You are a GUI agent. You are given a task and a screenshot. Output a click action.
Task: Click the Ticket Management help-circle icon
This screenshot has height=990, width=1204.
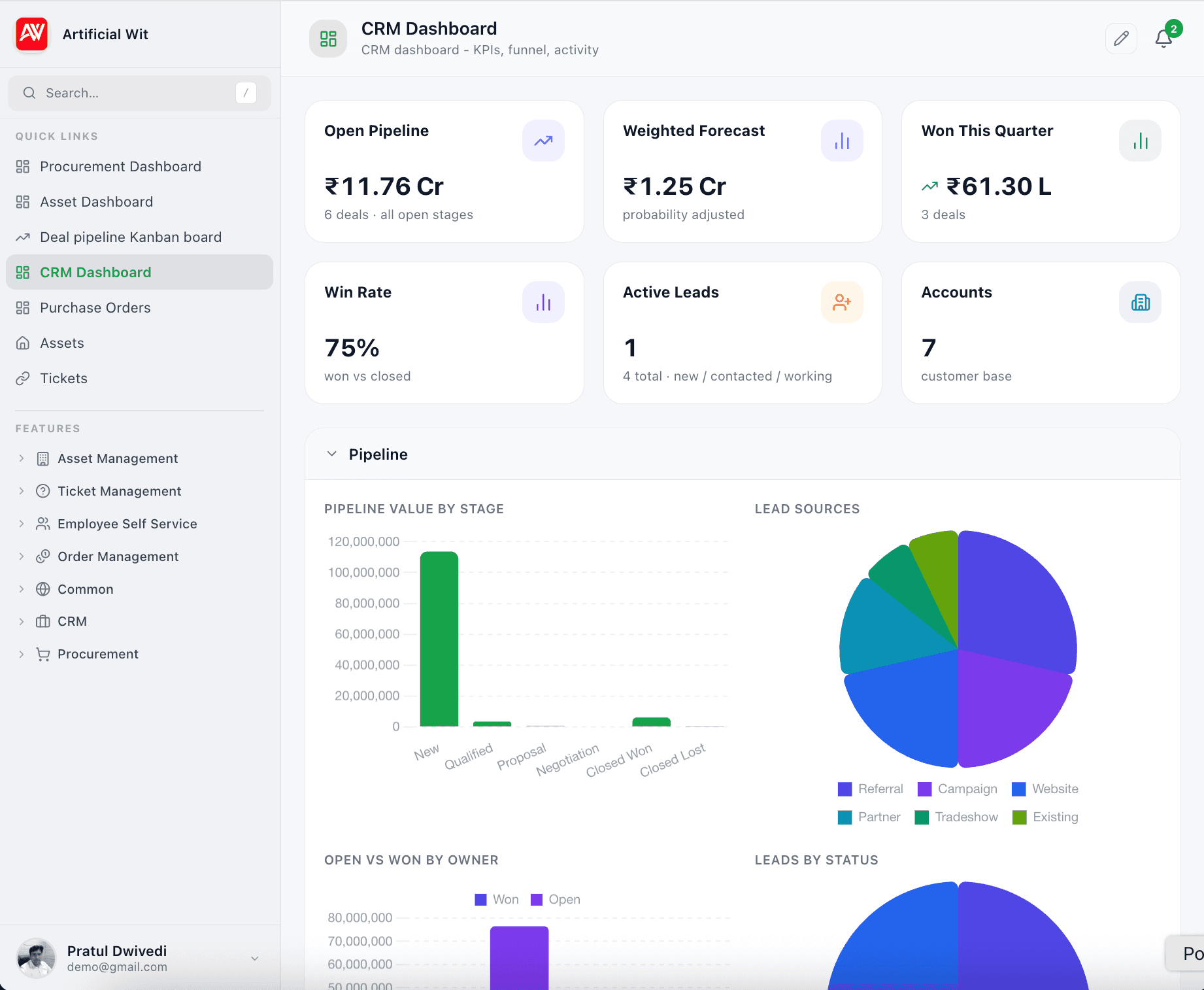tap(43, 491)
